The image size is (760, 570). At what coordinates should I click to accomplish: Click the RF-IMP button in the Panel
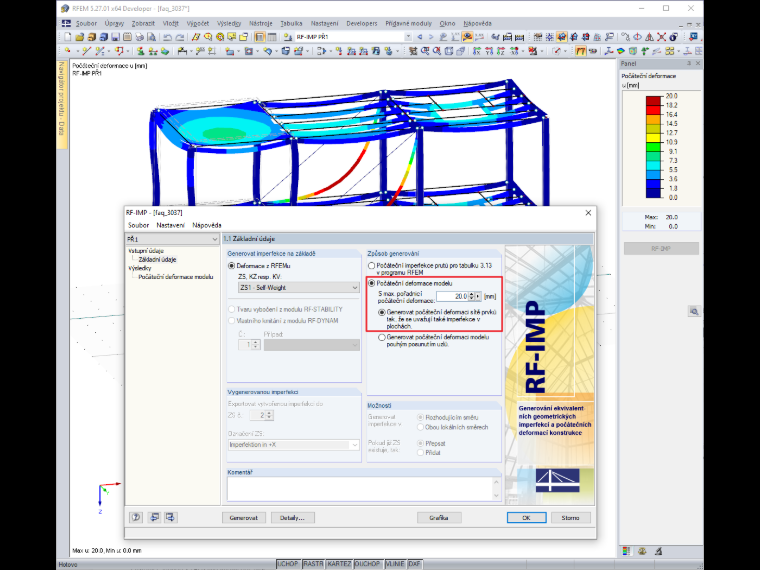pyautogui.click(x=661, y=248)
